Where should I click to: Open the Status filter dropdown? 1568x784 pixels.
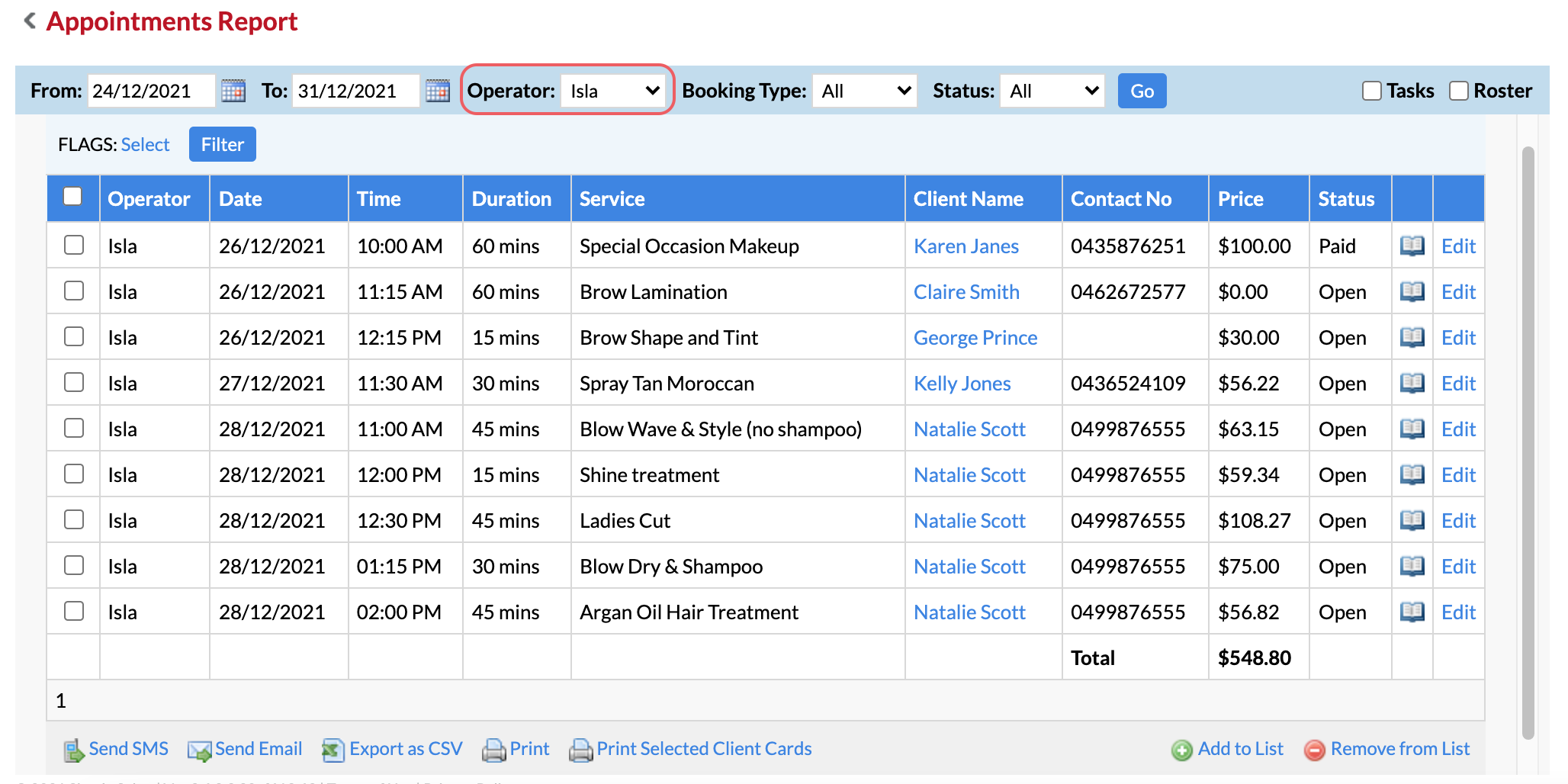[x=1052, y=91]
